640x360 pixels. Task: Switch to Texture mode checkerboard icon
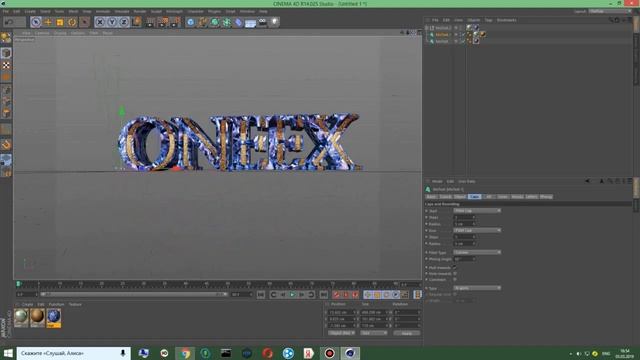pos(6,65)
